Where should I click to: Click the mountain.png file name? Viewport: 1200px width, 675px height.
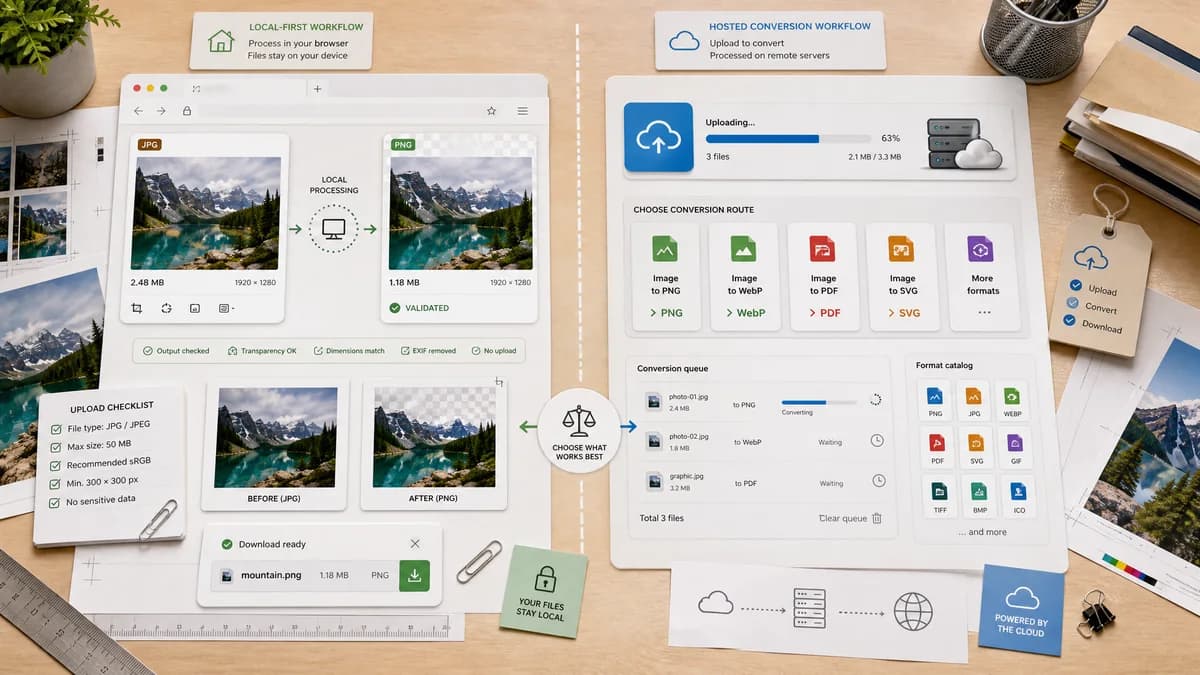click(x=271, y=576)
